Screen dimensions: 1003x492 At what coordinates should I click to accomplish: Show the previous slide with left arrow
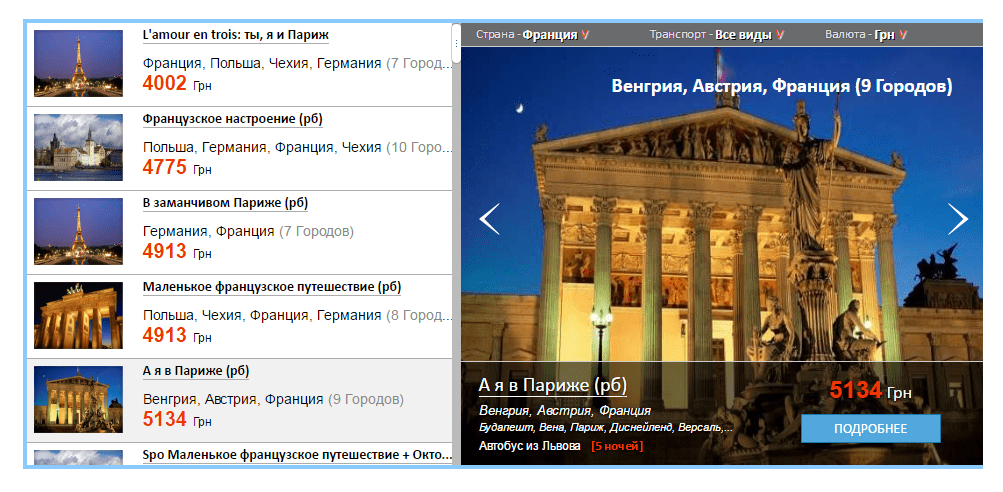(489, 219)
